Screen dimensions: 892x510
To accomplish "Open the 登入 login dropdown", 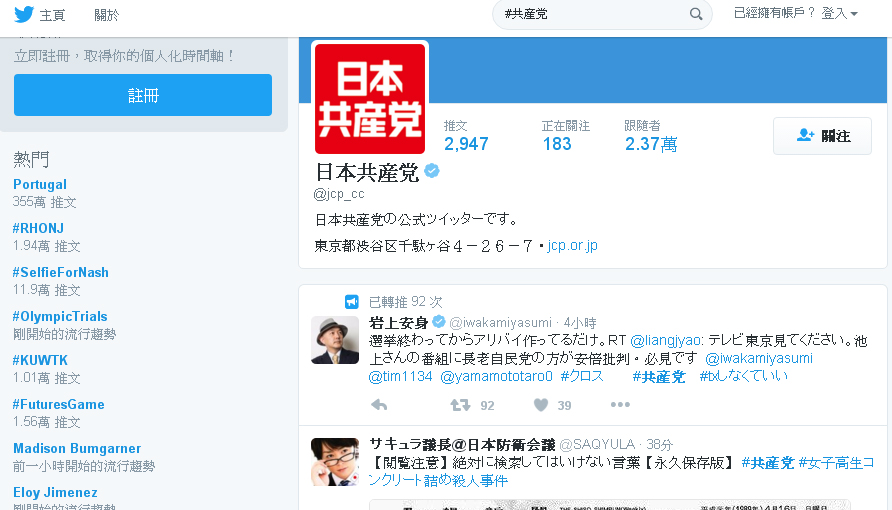I will tap(839, 13).
